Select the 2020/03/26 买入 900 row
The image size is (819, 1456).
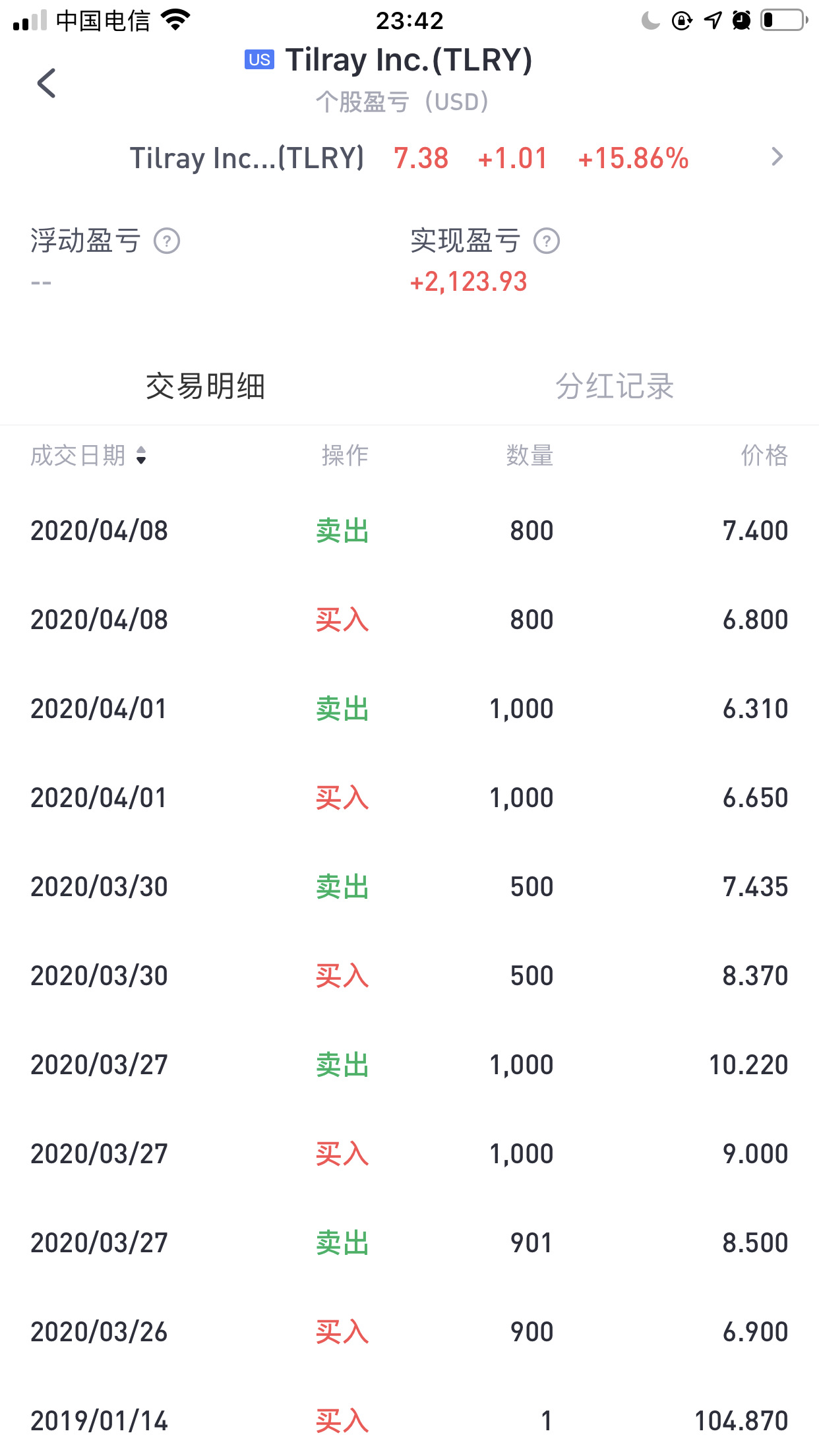[409, 1332]
